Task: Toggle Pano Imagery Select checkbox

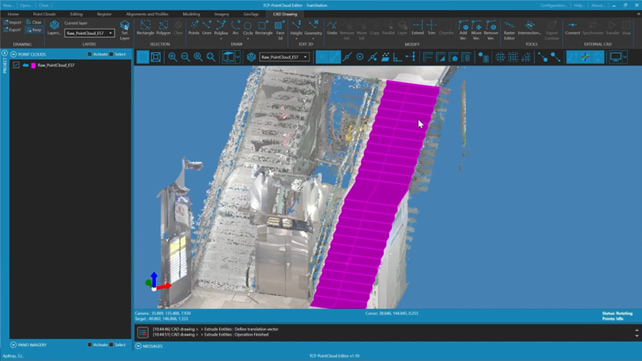Action: point(111,345)
